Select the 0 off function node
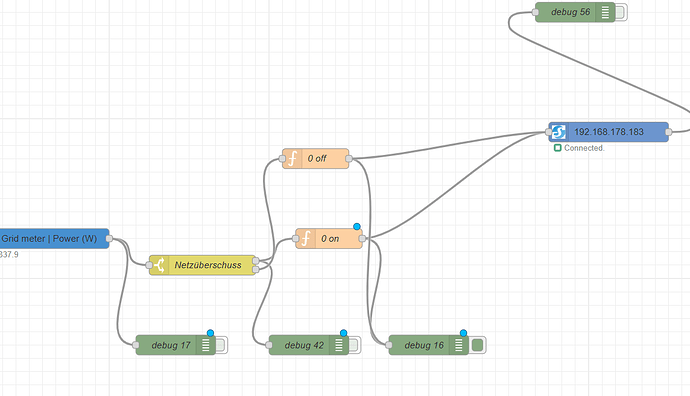The width and height of the screenshot is (690, 396). pos(316,158)
